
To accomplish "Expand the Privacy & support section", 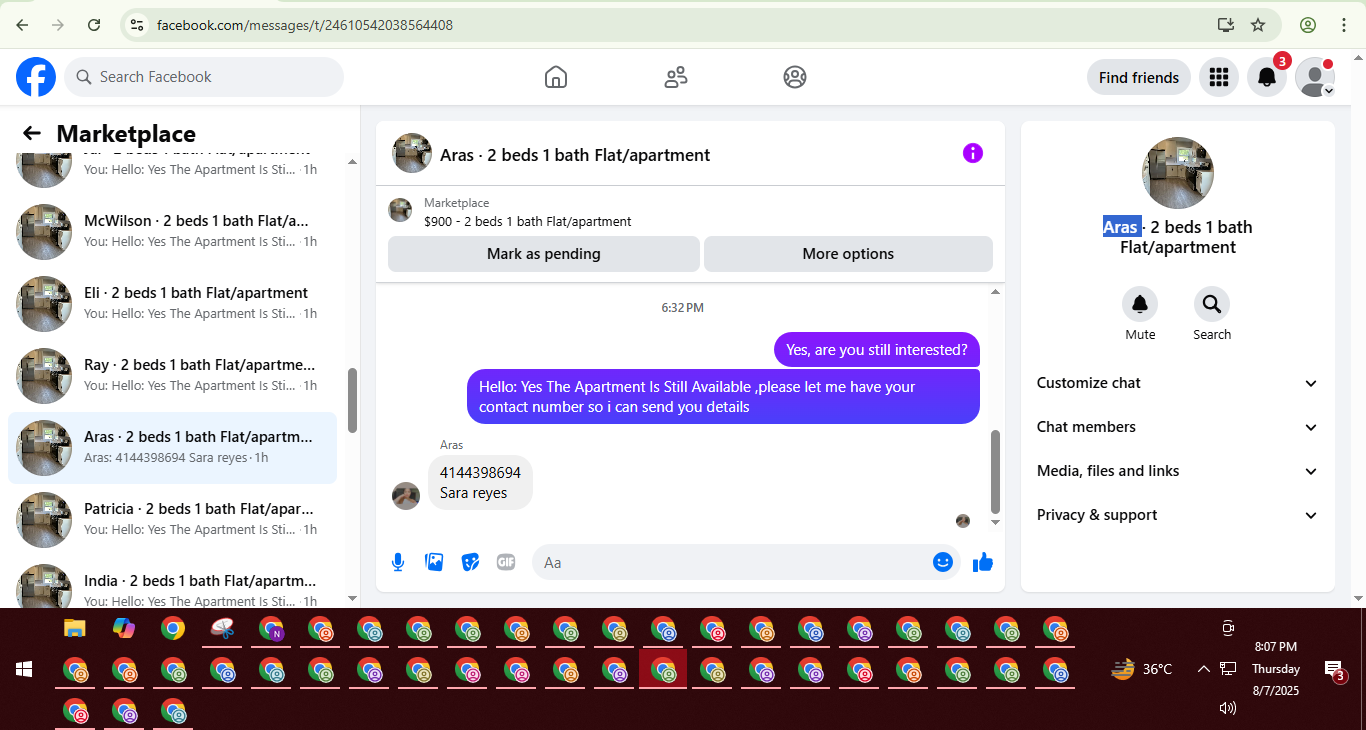I will pyautogui.click(x=1178, y=515).
